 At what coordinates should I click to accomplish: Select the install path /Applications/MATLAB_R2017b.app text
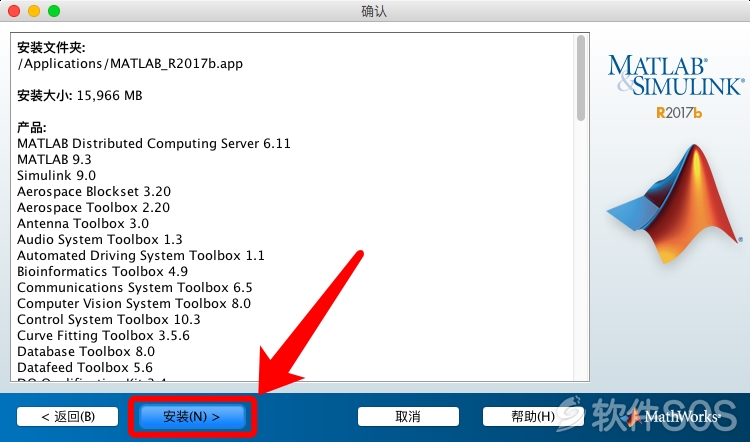pos(130,64)
